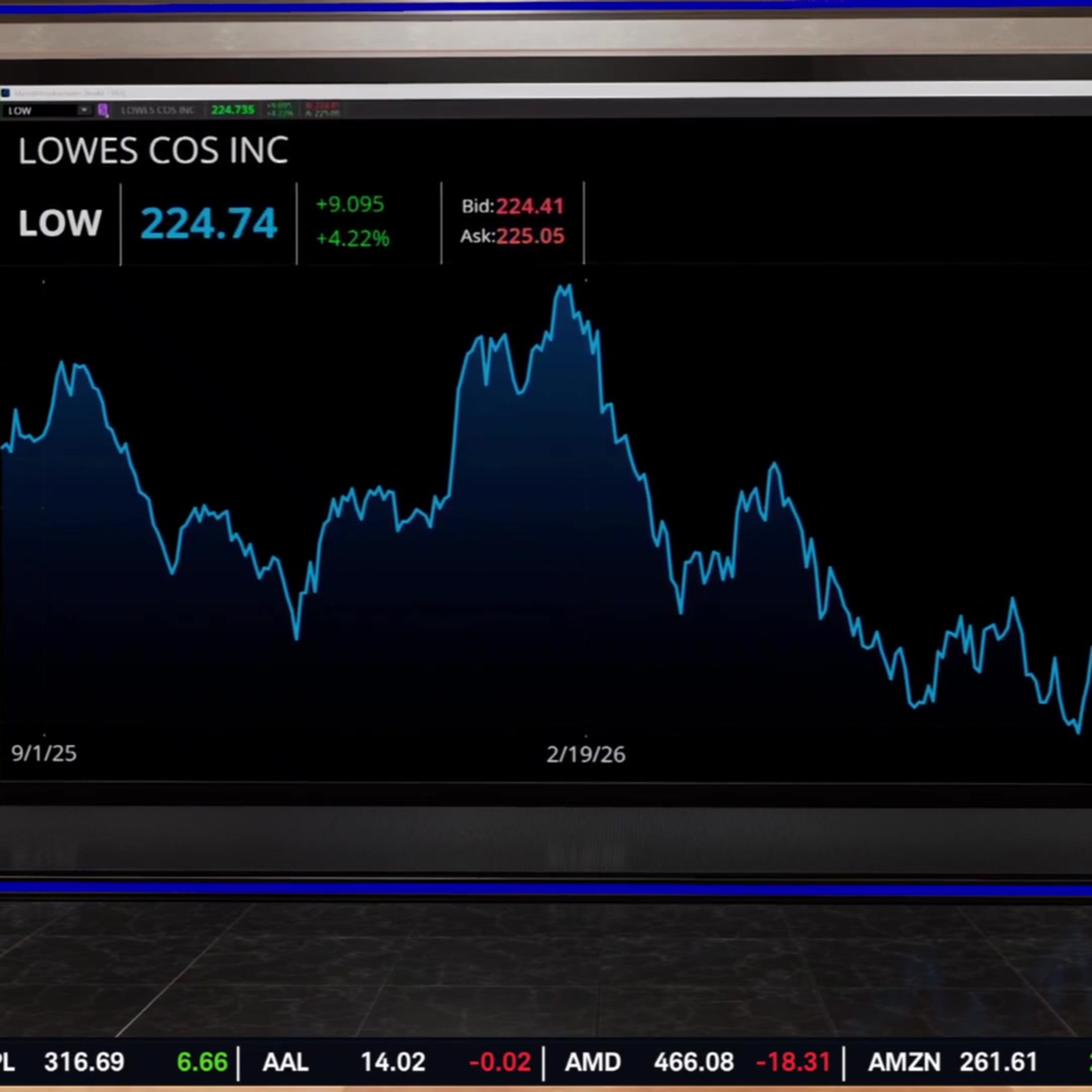Screen dimensions: 1092x1092
Task: Click the blue 224.74 last price
Action: (209, 223)
